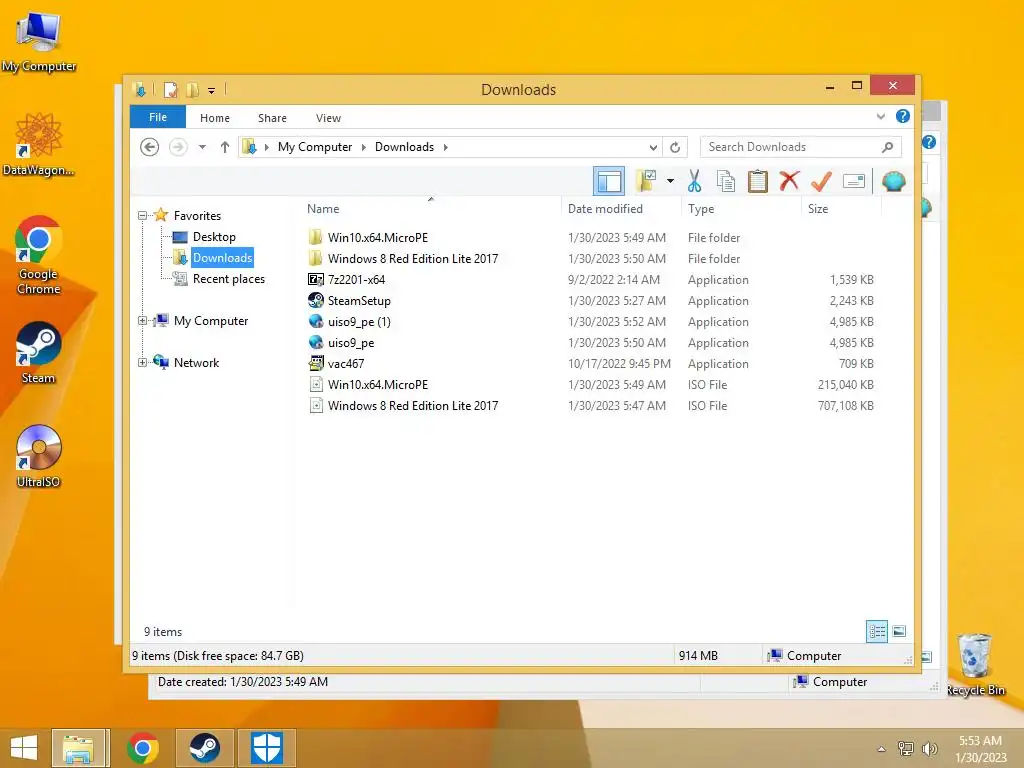Click the clipboard Paste icon
The width and height of the screenshot is (1024, 768).
[x=758, y=181]
